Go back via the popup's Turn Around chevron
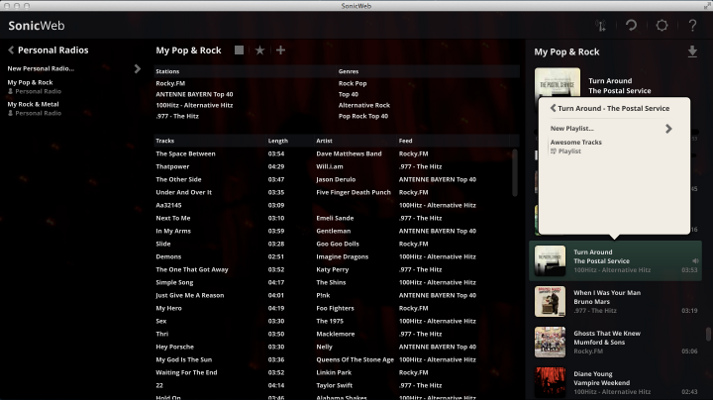This screenshot has height=400, width=713. tap(553, 107)
